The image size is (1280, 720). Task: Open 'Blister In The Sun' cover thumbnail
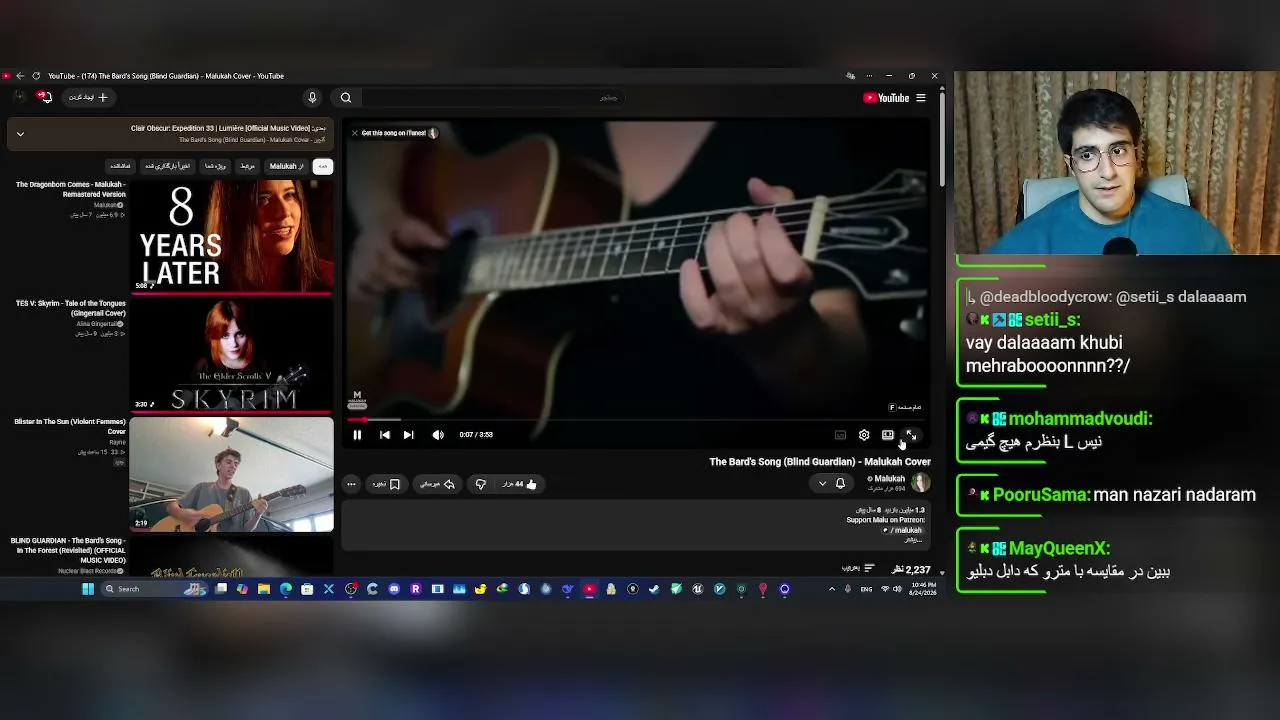click(231, 474)
